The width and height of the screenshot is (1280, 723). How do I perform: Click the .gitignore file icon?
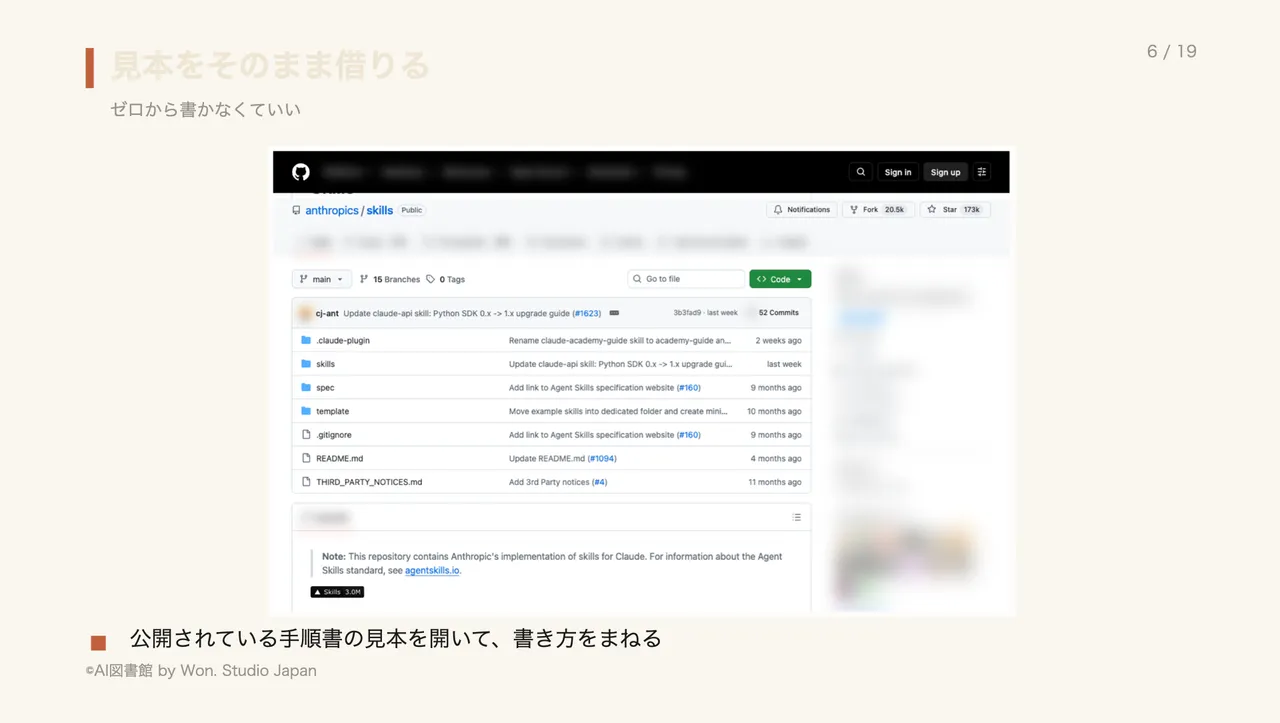(306, 435)
